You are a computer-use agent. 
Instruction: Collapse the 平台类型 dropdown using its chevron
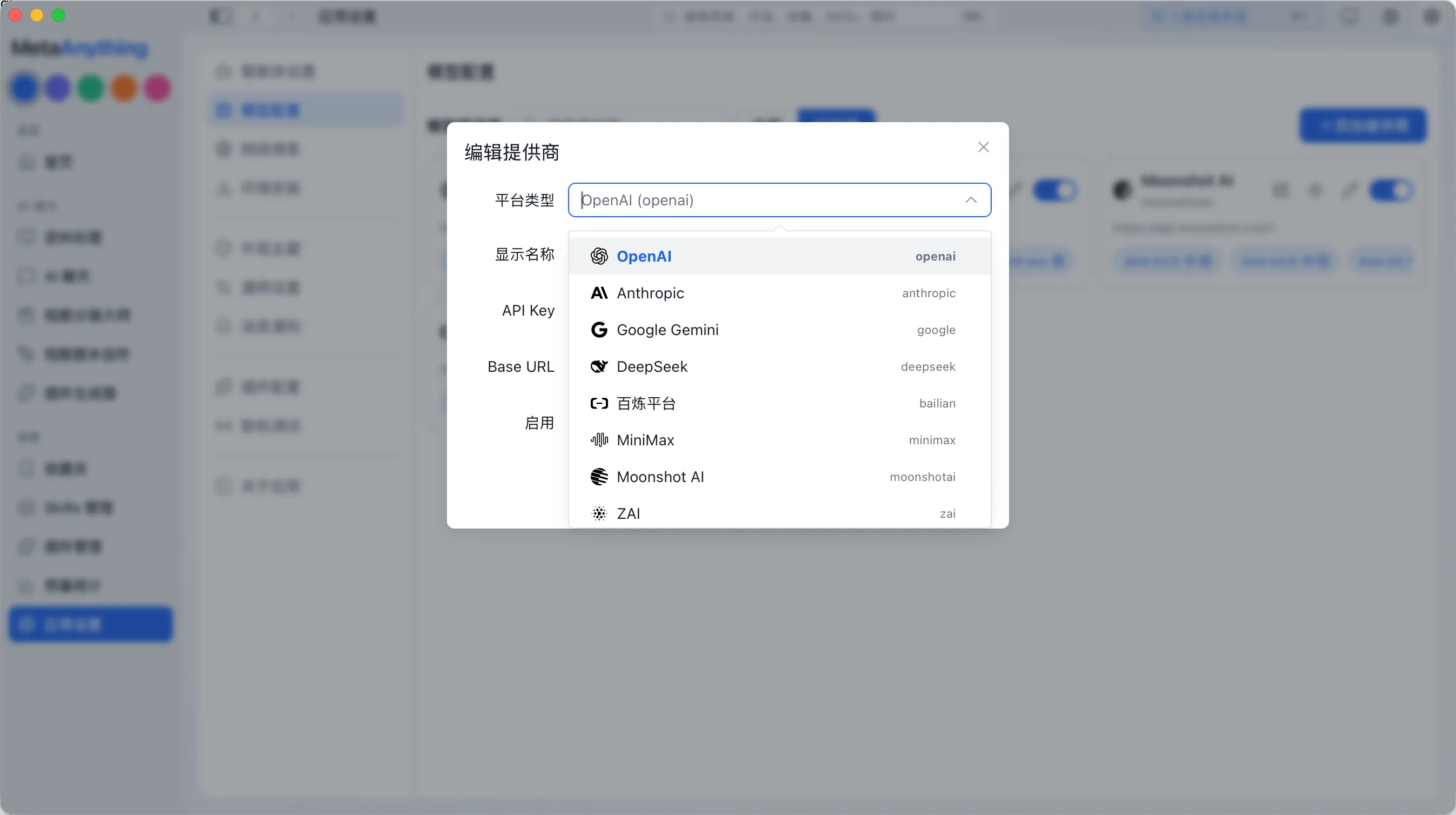(x=971, y=200)
